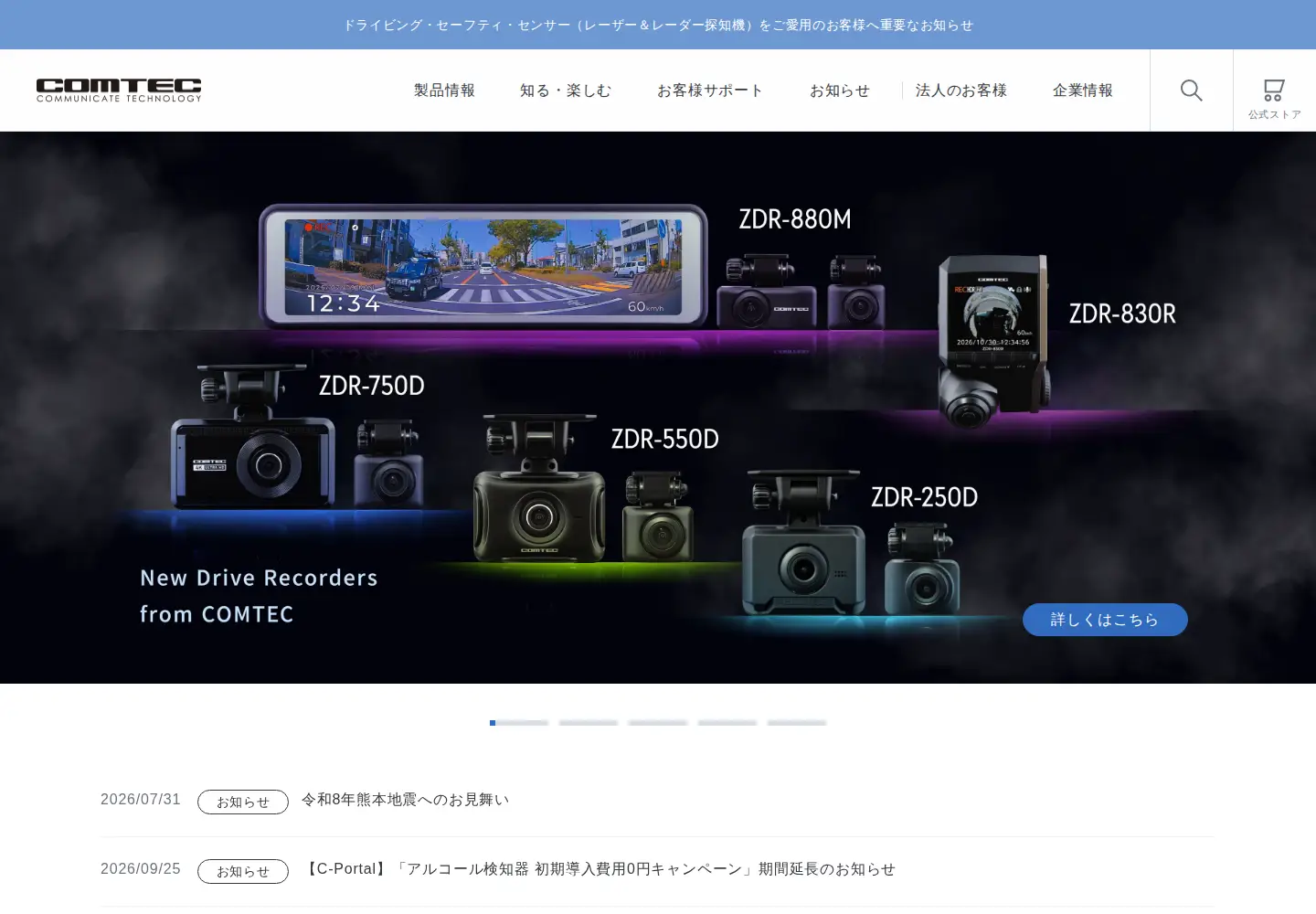
Task: Open the 令和8年熊本地震へのお見舞い news link
Action: point(406,800)
